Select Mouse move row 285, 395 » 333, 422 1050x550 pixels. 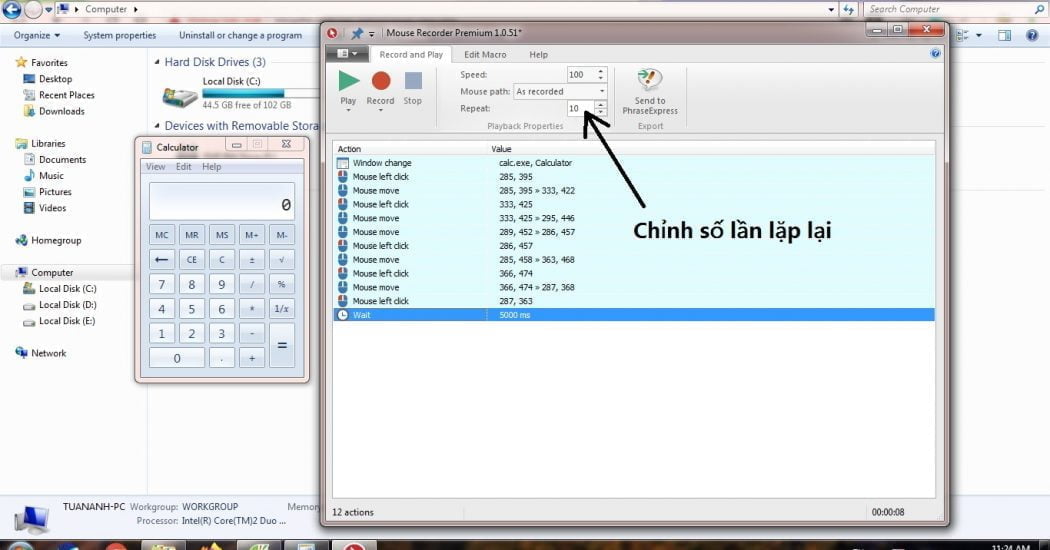click(633, 190)
